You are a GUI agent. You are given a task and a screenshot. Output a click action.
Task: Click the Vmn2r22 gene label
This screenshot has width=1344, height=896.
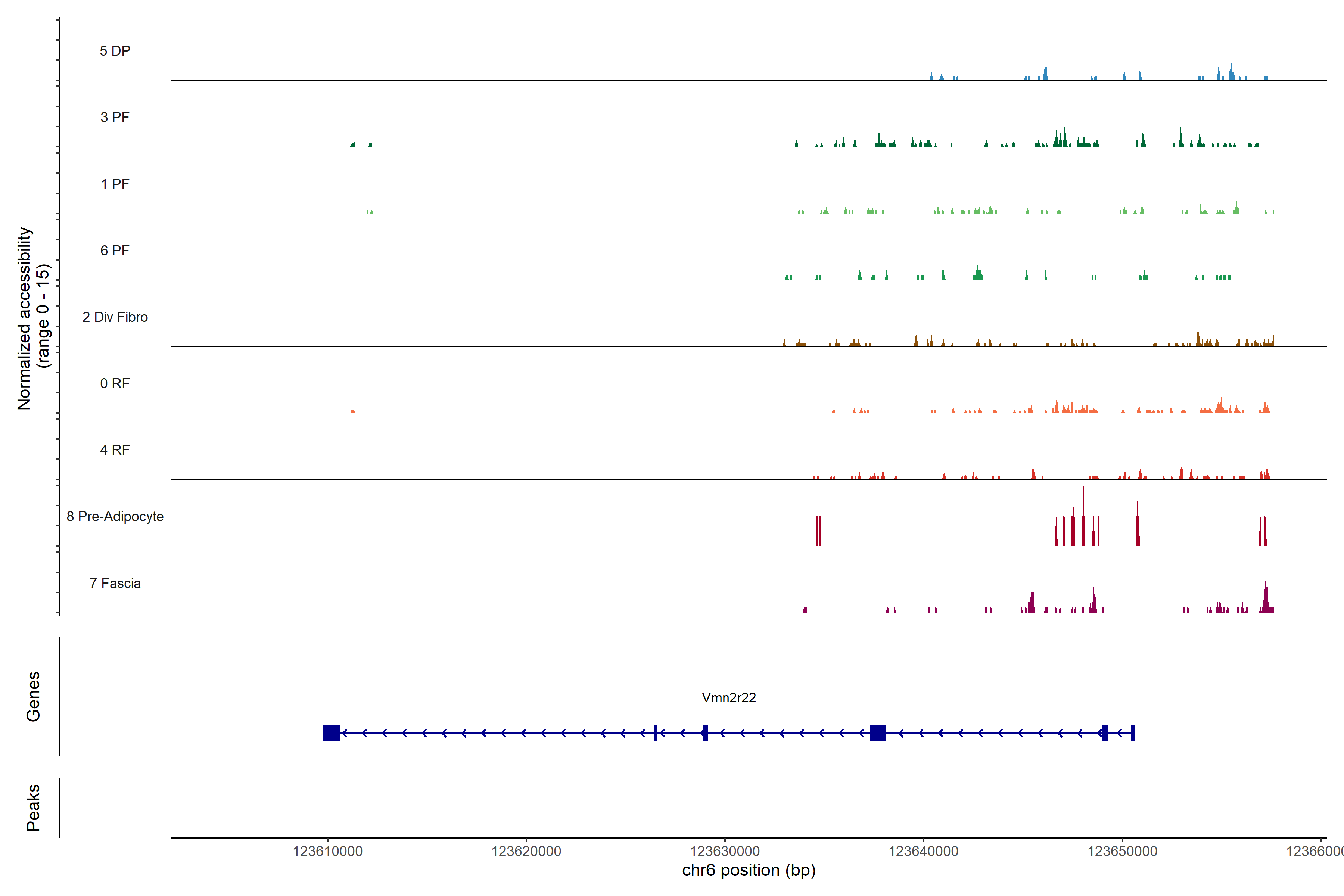click(x=729, y=698)
